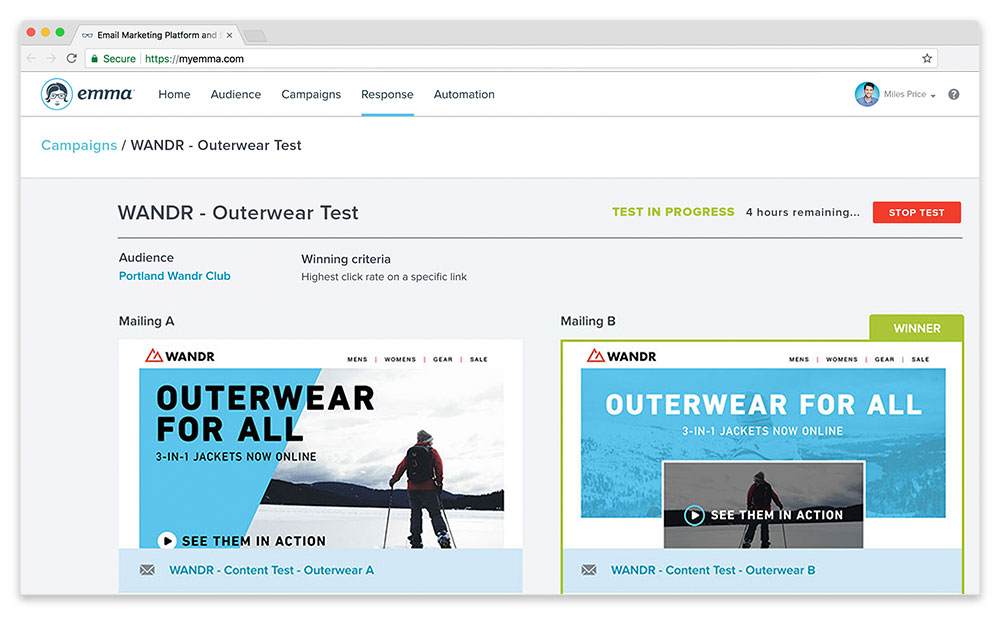Click the macOS yellow minimize window button
The width and height of the screenshot is (1000, 617).
[x=45, y=32]
